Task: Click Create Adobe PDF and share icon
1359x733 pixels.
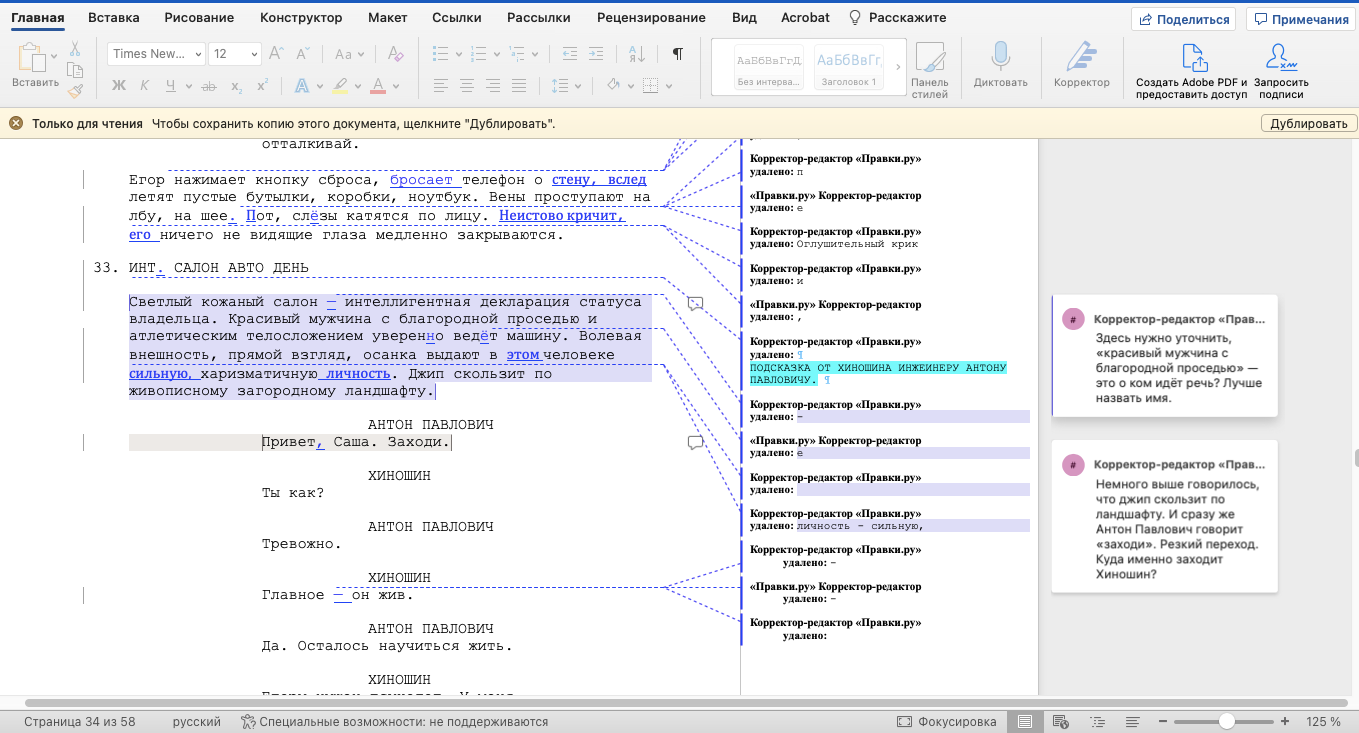Action: pyautogui.click(x=1191, y=69)
